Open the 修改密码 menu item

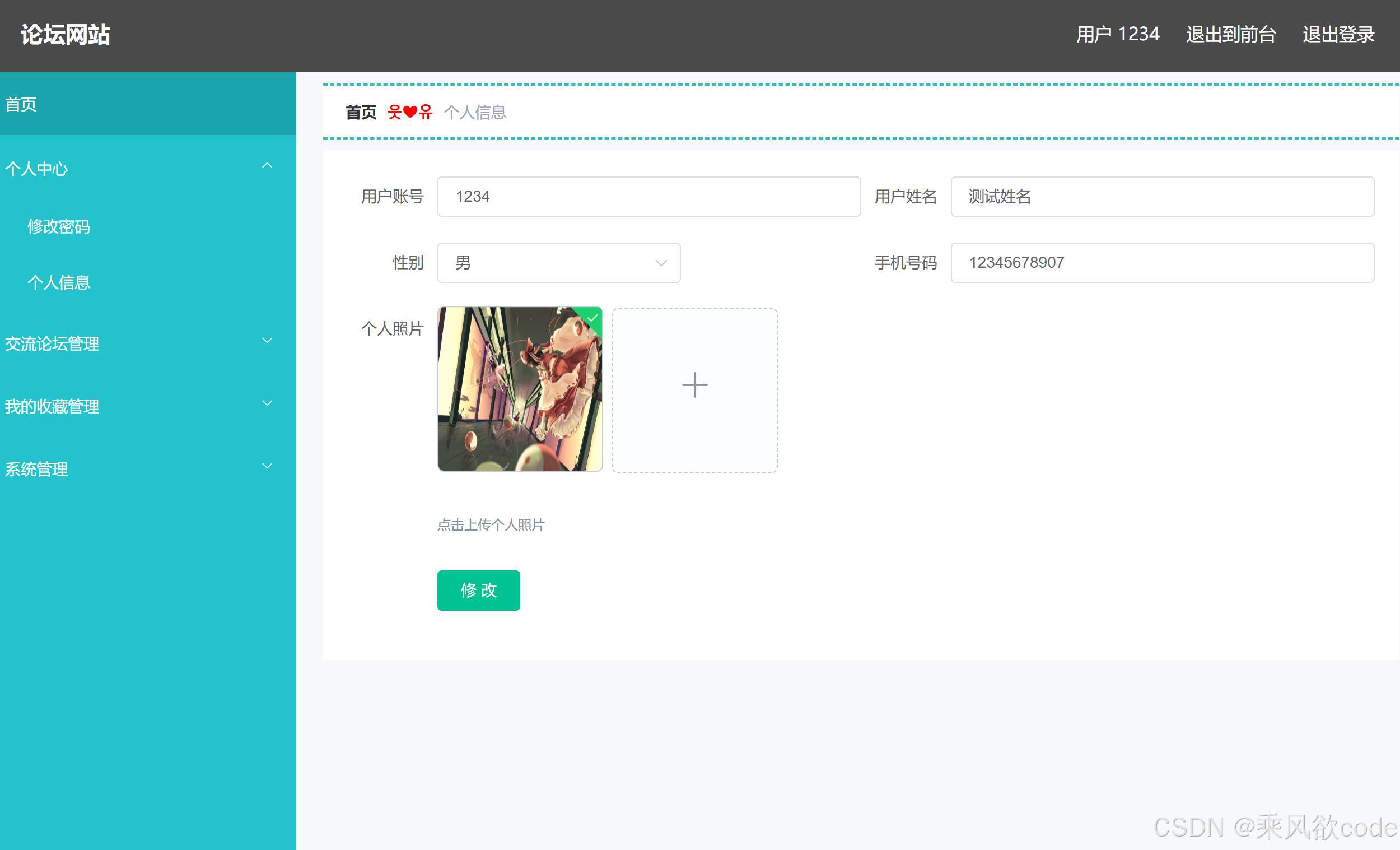point(59,226)
